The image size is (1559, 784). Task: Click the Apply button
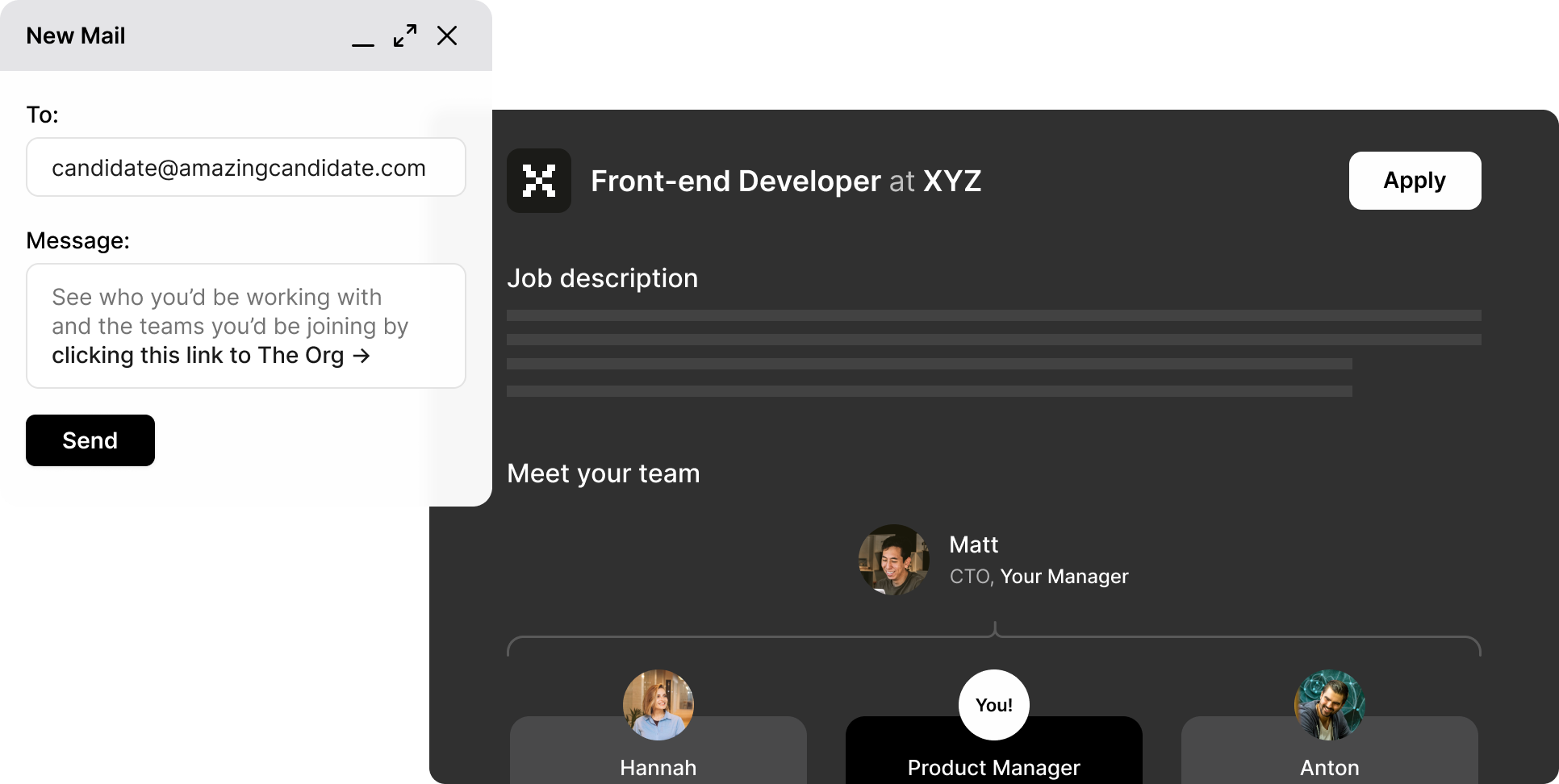tap(1415, 181)
